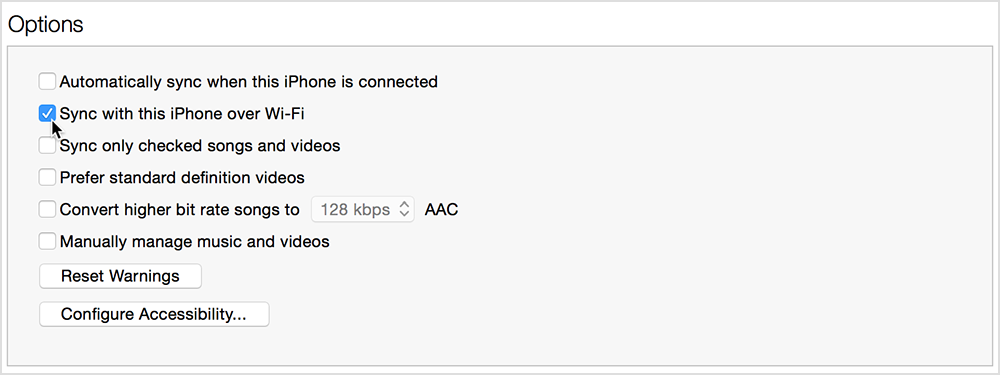Click the Reset Warnings button

pos(121,276)
